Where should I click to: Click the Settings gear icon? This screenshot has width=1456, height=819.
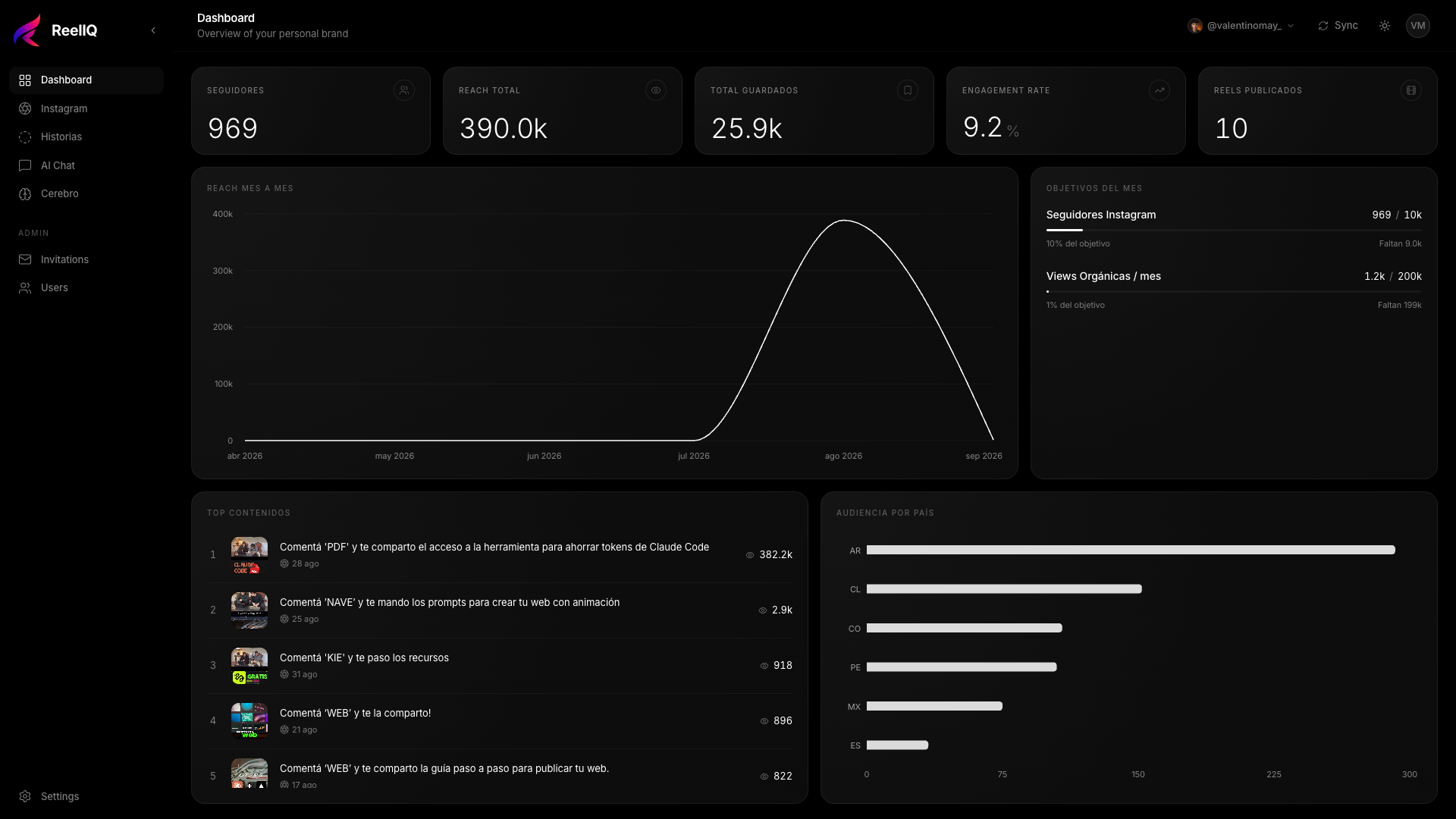[25, 796]
